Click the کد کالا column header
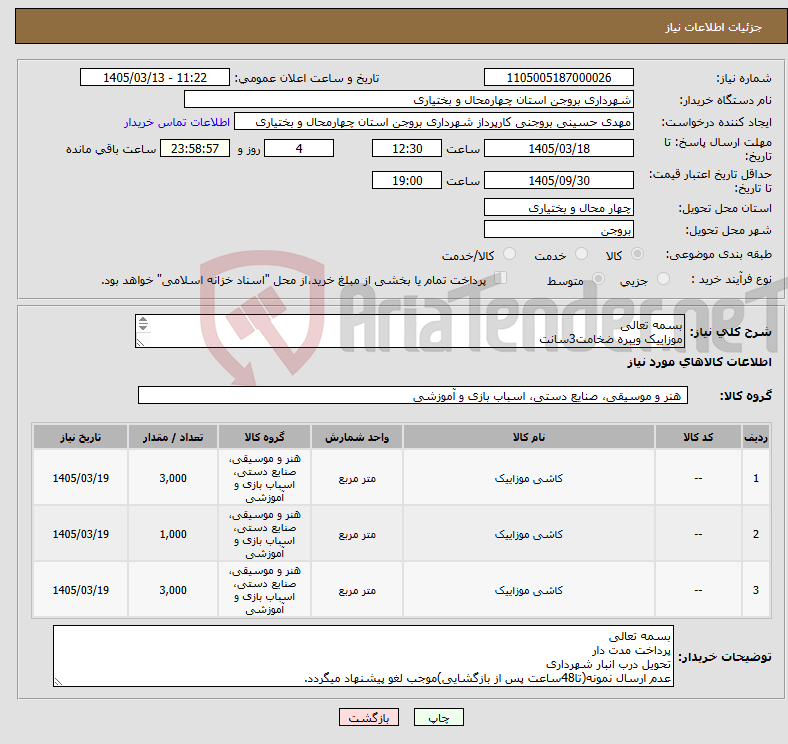 pyautogui.click(x=698, y=437)
